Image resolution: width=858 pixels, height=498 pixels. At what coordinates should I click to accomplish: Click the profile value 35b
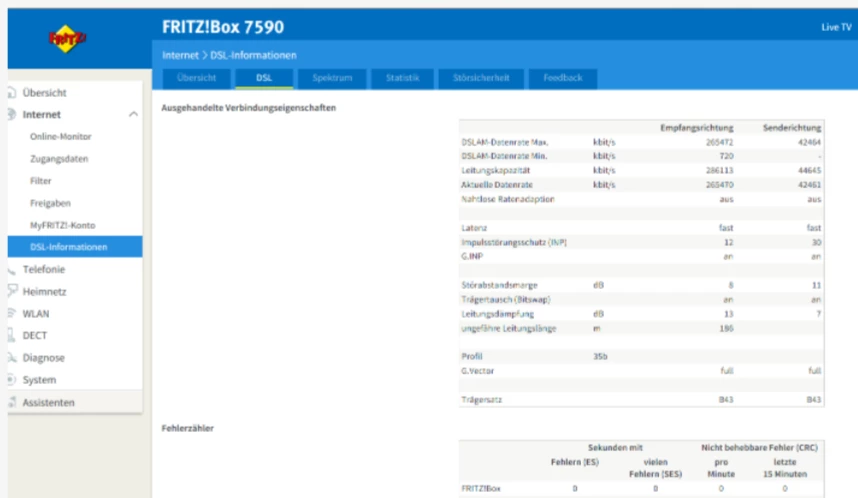(600, 356)
